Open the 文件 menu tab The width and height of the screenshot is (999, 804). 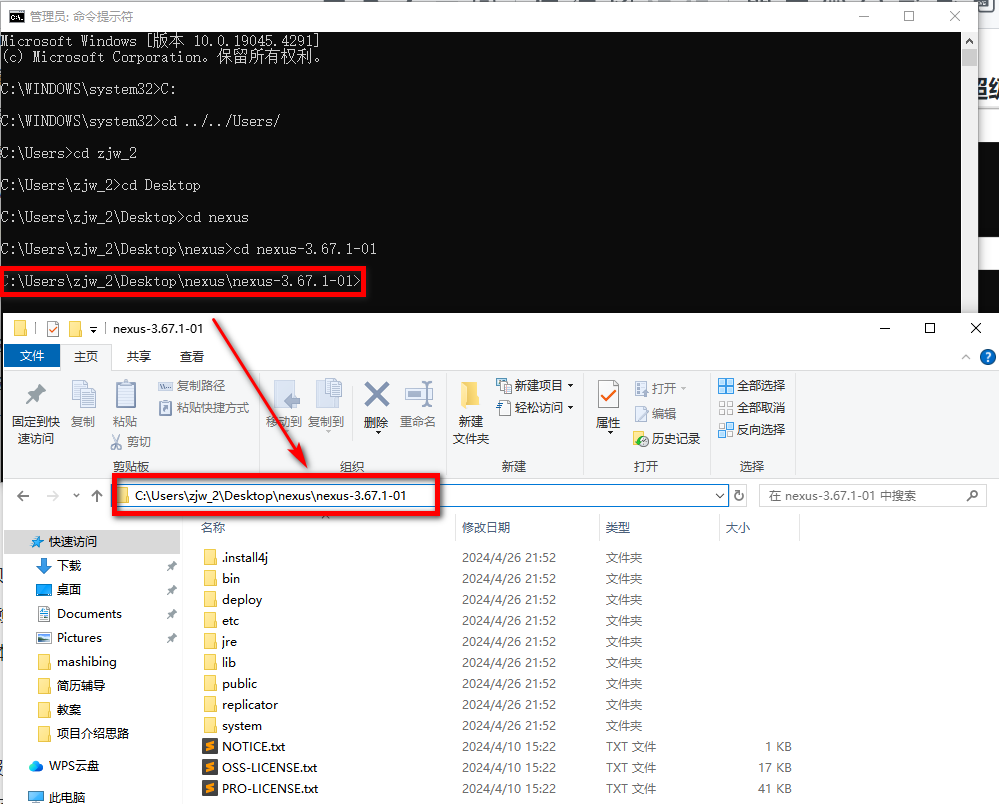[x=32, y=356]
